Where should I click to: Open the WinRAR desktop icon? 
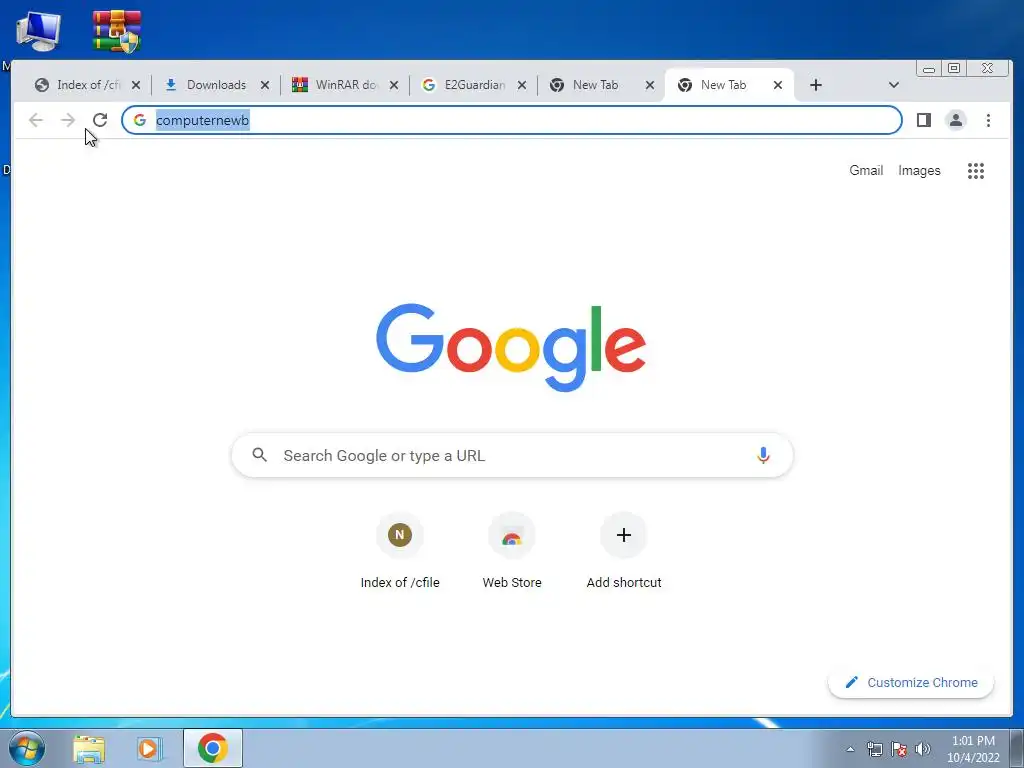[x=116, y=31]
